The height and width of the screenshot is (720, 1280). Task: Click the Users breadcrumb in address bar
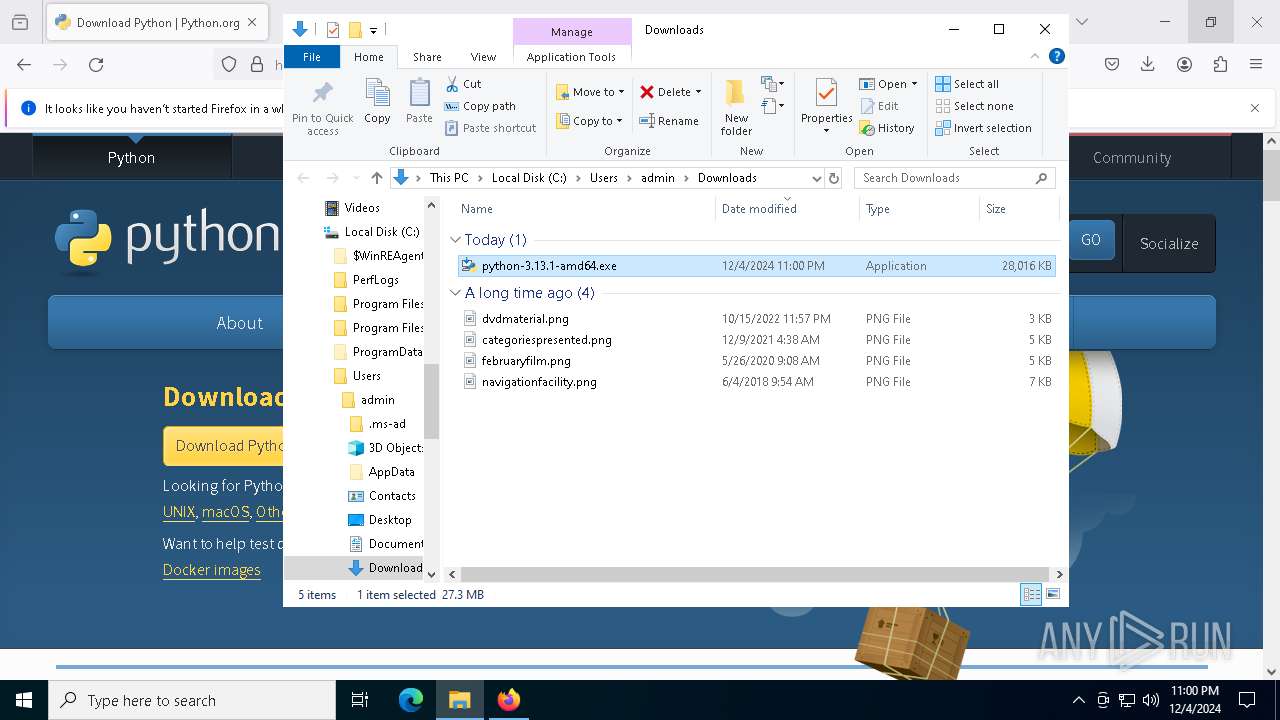(604, 178)
